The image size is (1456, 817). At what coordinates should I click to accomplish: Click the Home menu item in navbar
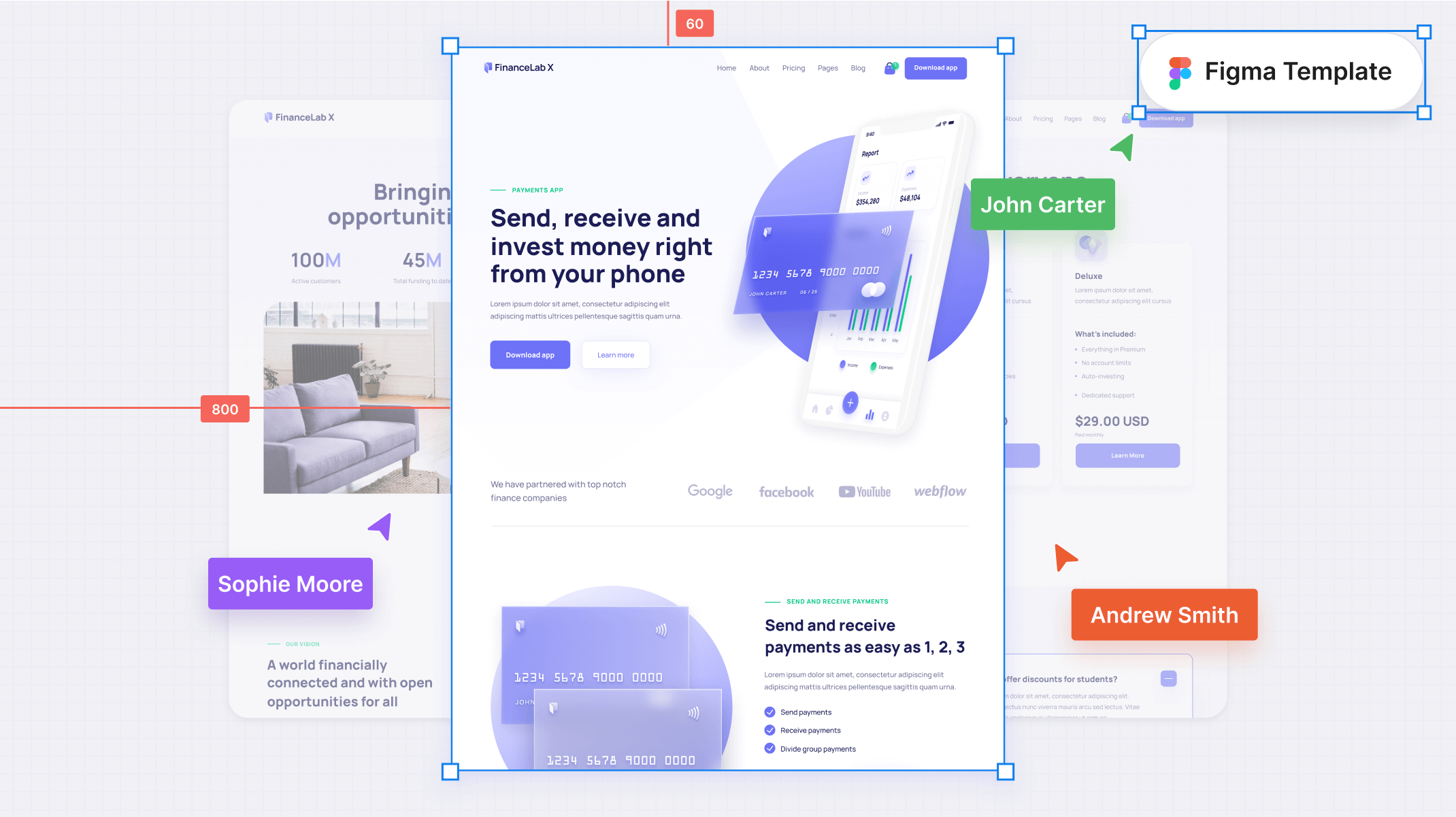click(x=725, y=68)
